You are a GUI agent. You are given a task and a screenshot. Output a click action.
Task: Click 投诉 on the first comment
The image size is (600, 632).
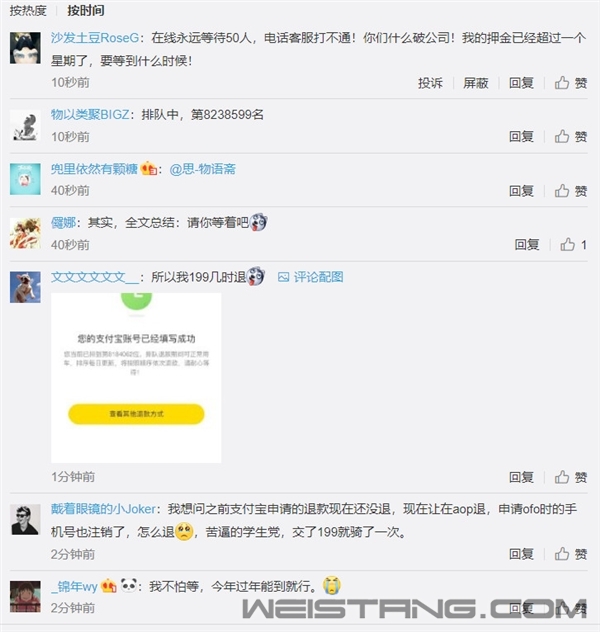[x=430, y=83]
